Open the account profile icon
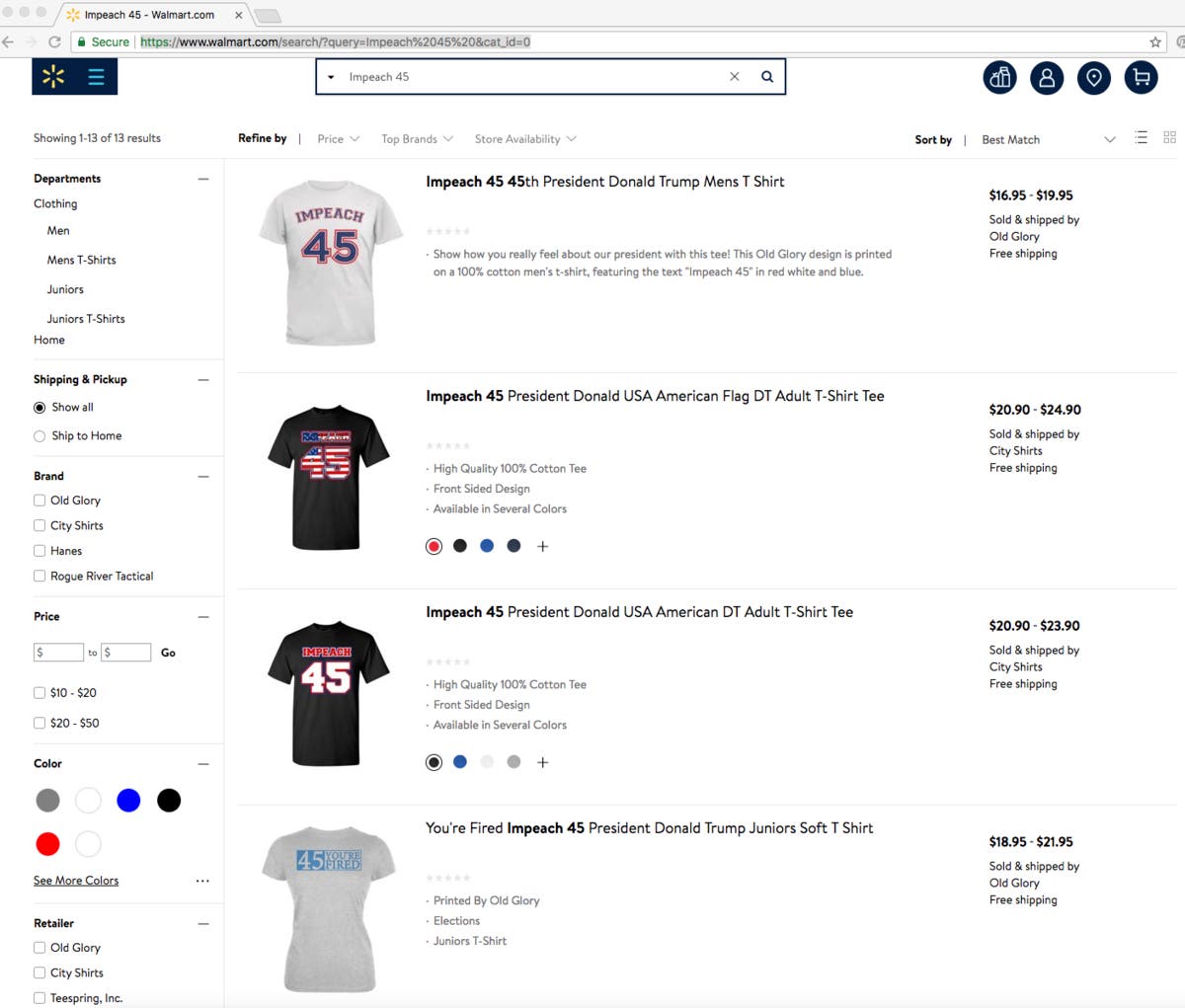 1047,77
